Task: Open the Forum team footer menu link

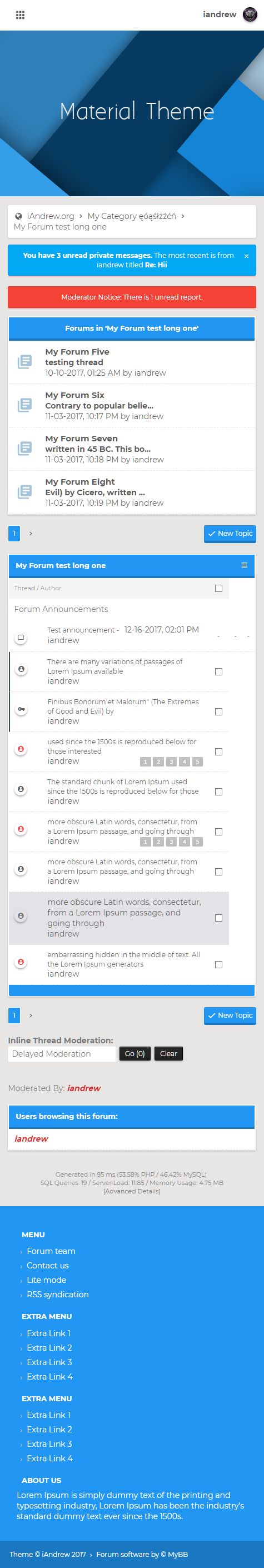Action: [51, 1251]
